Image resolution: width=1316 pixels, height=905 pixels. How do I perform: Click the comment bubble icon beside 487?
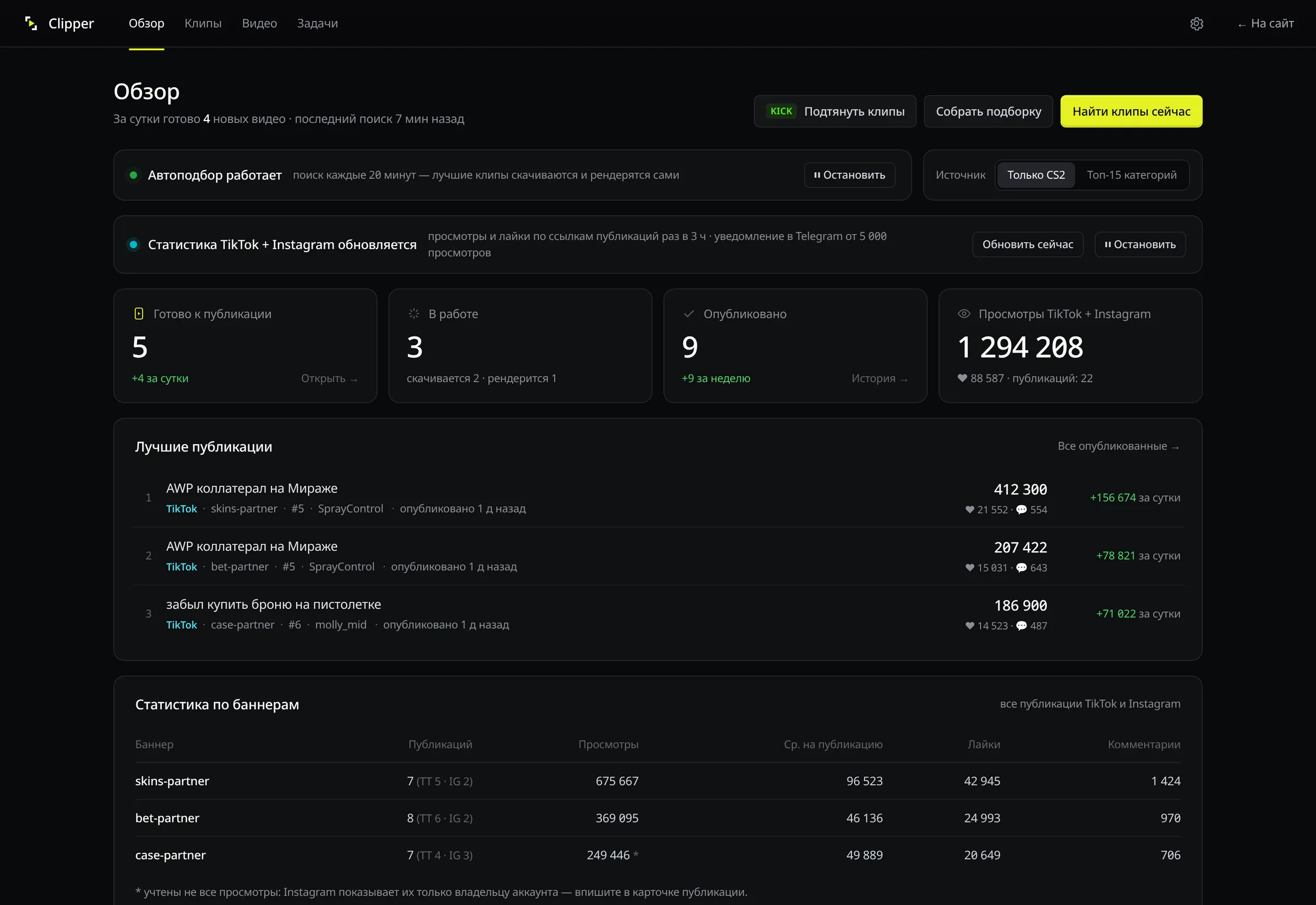[x=1022, y=625]
